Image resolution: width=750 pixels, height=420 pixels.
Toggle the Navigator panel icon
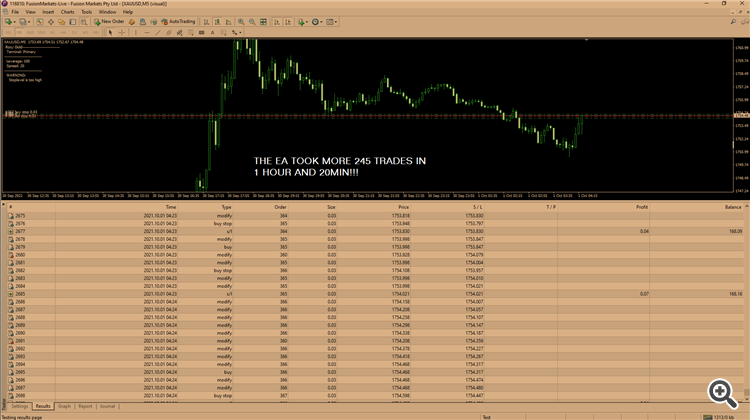coord(62,22)
